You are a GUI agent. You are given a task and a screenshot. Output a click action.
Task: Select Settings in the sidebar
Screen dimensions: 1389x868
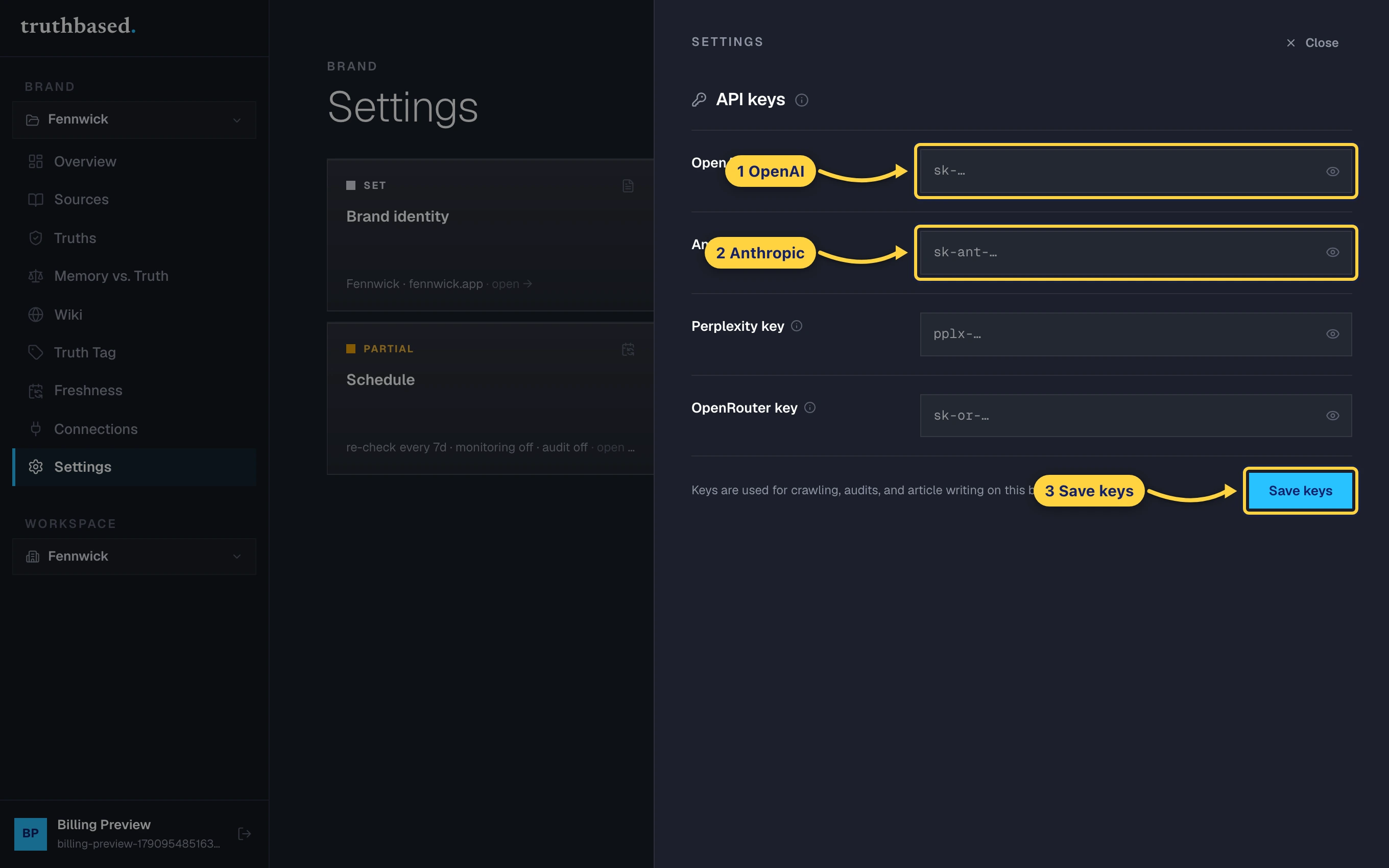[x=134, y=467]
